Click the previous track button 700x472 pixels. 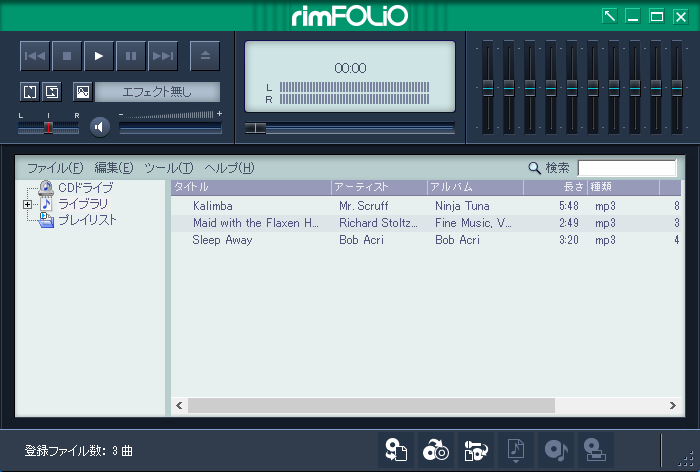35,56
